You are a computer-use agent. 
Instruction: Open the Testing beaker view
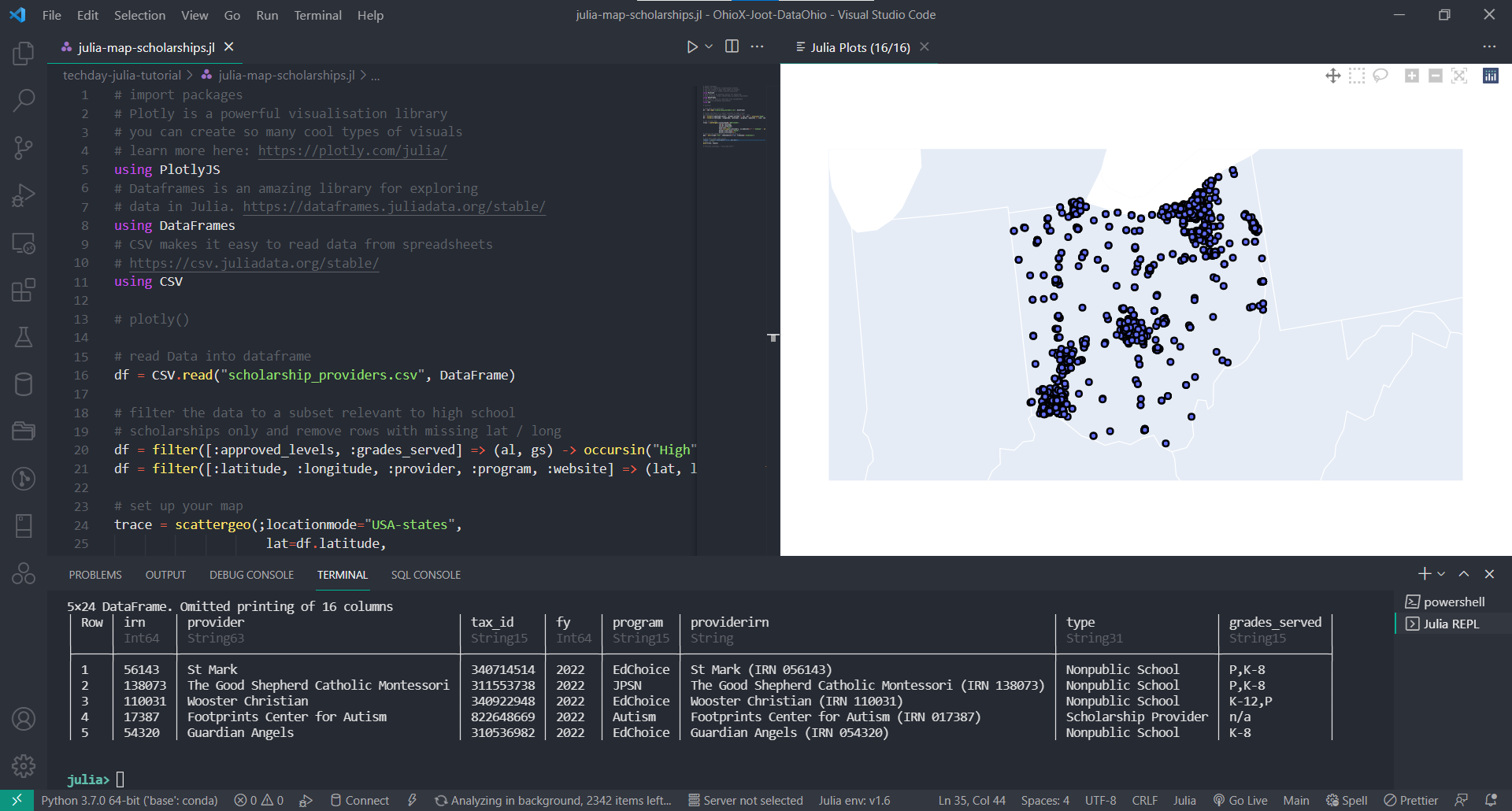point(24,337)
